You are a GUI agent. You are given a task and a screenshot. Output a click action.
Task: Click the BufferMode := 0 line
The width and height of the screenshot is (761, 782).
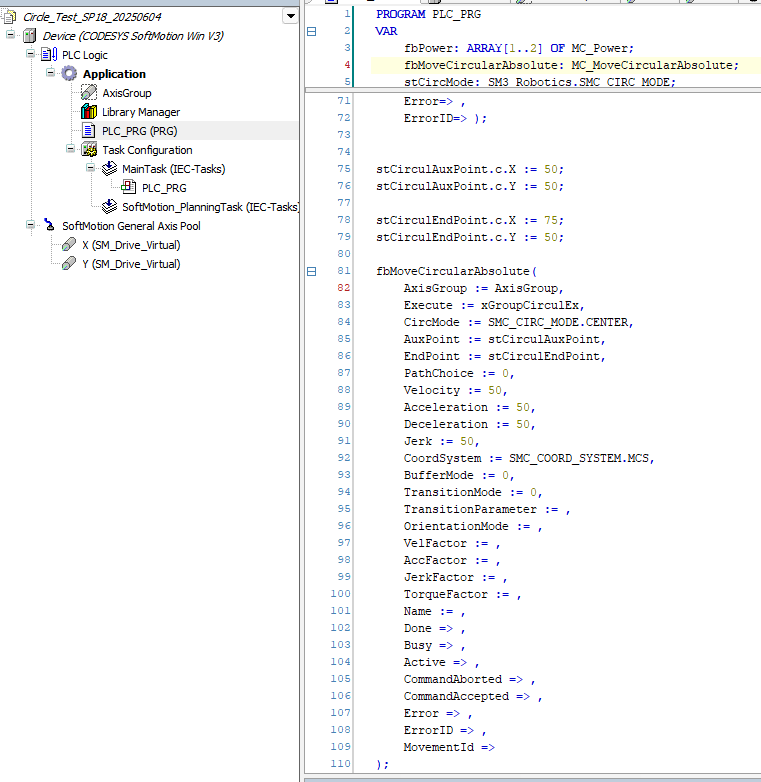click(x=459, y=475)
